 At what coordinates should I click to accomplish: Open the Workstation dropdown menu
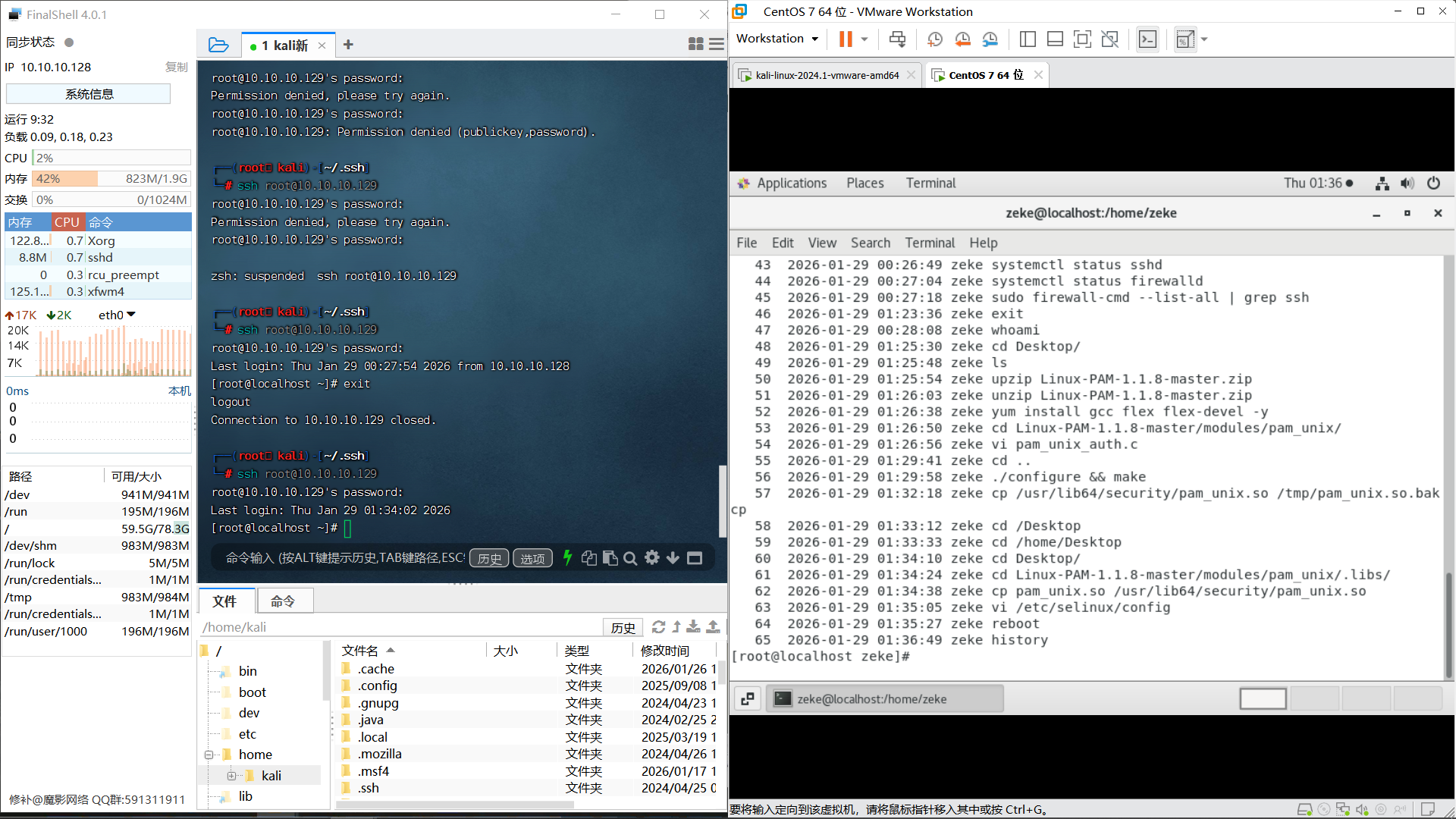(x=777, y=39)
